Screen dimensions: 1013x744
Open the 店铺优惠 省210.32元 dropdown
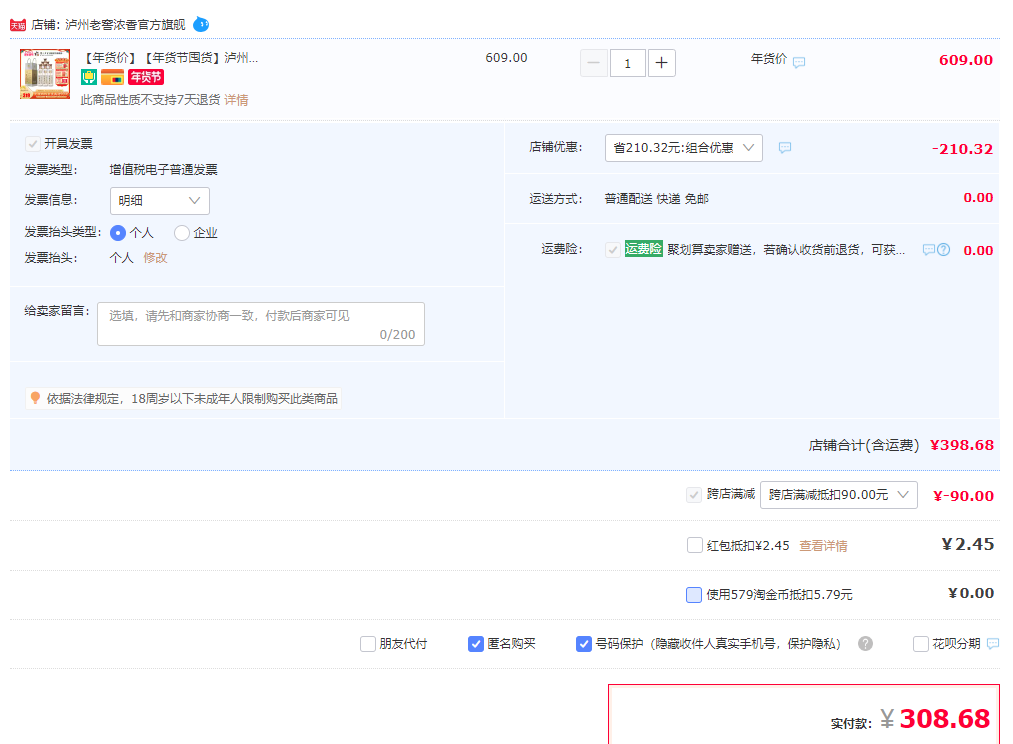(684, 148)
